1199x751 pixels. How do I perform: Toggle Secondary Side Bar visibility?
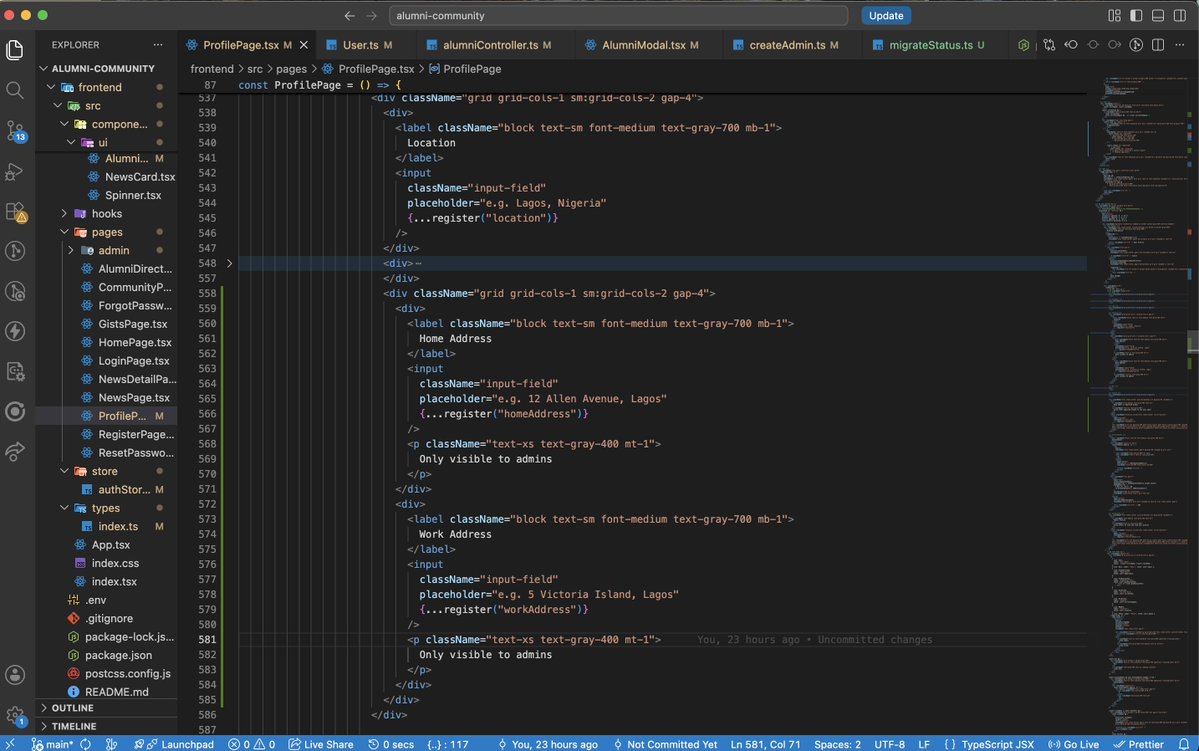tap(1180, 15)
